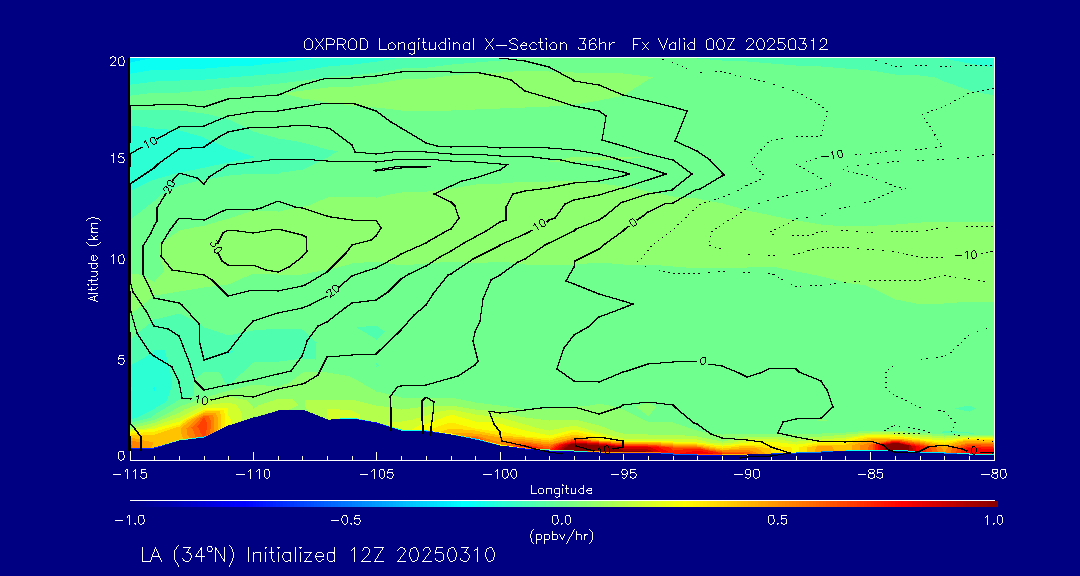Image resolution: width=1080 pixels, height=576 pixels.
Task: Click the 0.0 colorbar label
Action: 561,520
